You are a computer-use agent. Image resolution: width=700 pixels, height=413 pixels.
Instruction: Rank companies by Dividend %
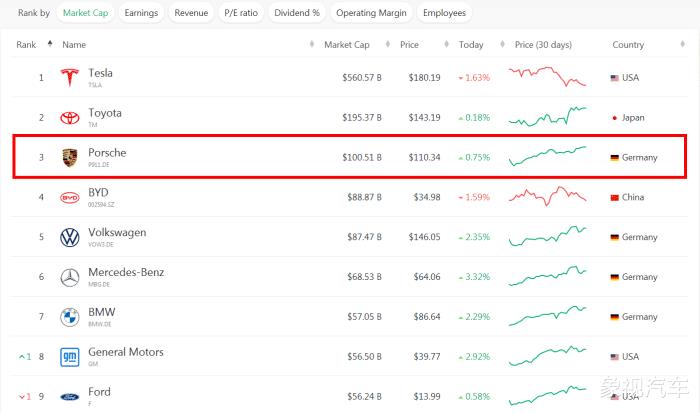tap(297, 13)
